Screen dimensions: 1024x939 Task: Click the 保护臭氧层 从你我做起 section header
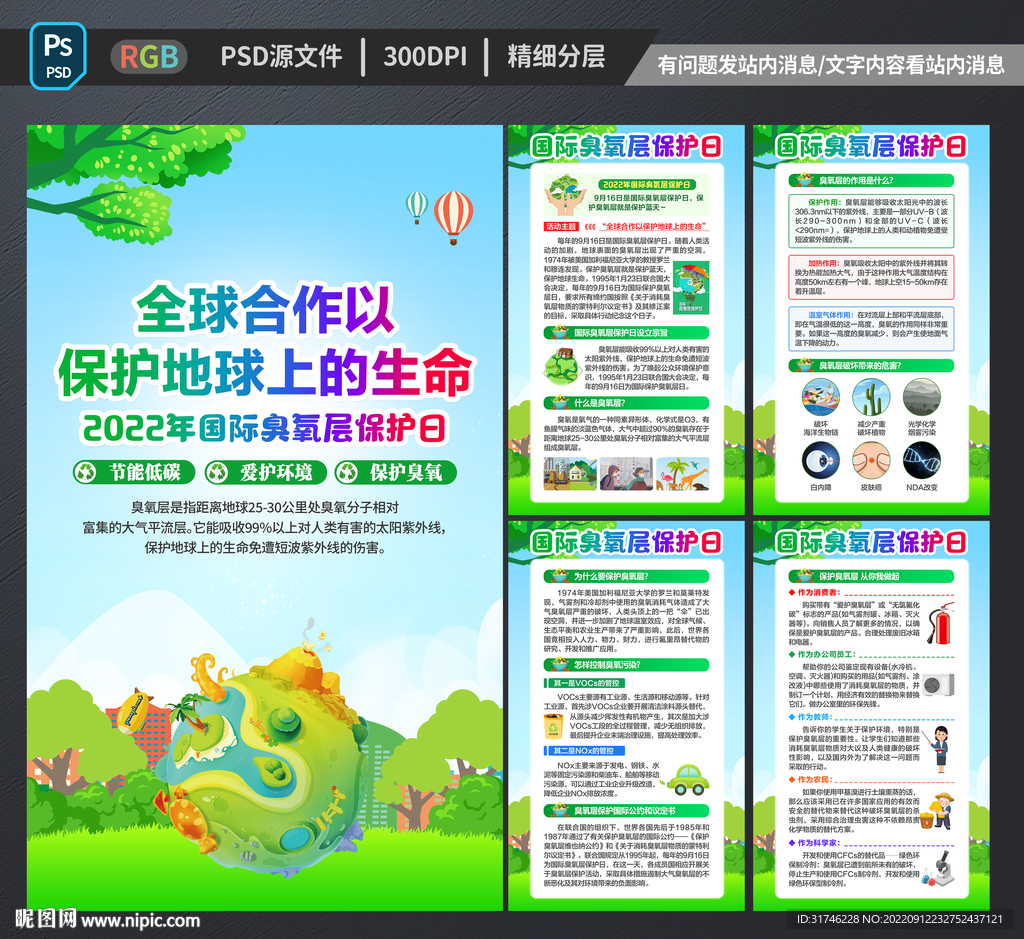871,576
